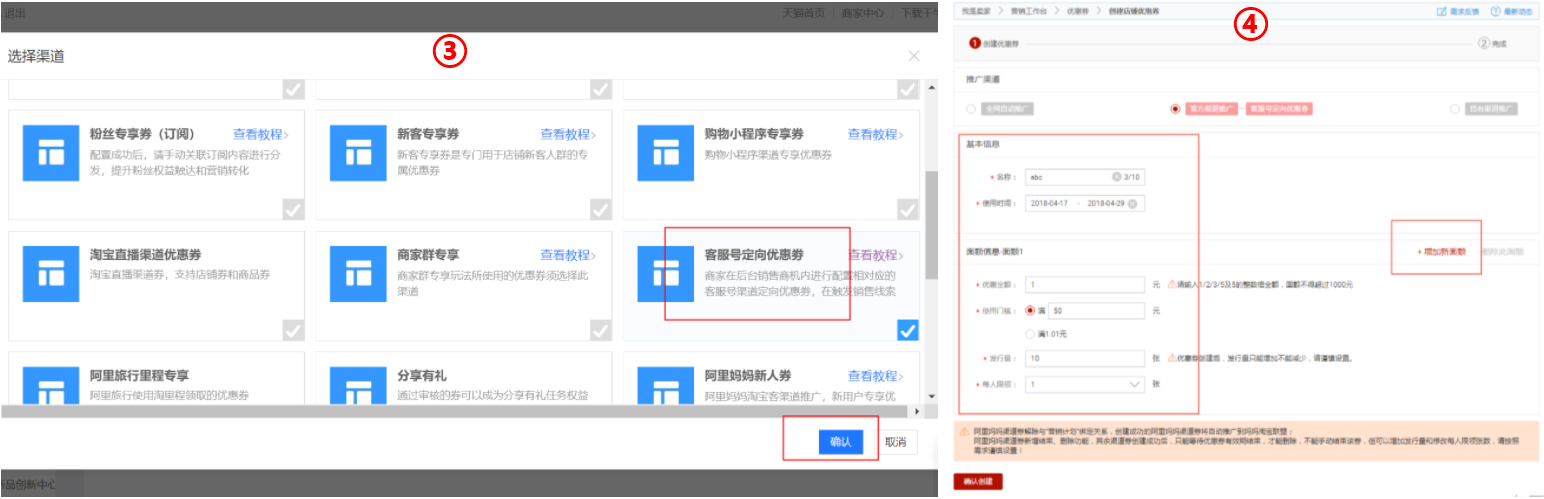Choose the 满1.01元 threshold radio option
This screenshot has height=499, width=1544.
point(1030,334)
